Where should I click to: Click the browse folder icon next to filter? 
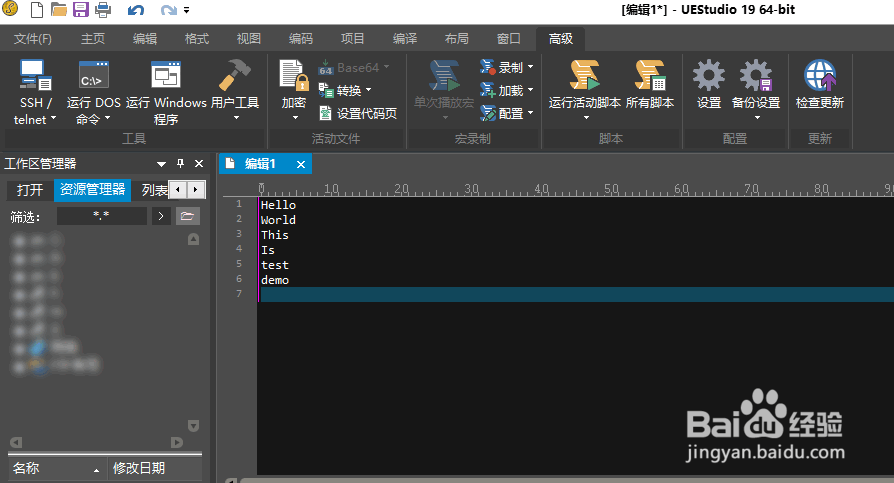pos(188,216)
